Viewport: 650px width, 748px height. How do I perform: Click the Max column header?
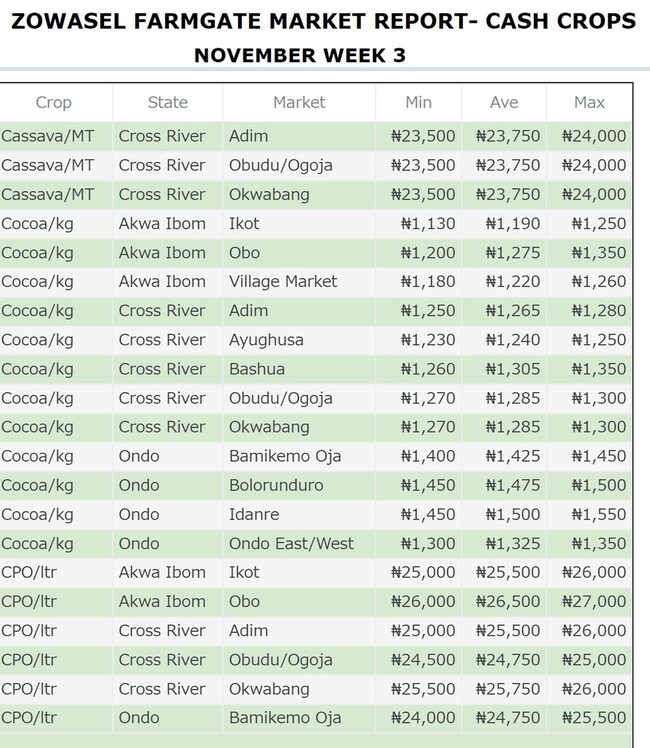(x=590, y=102)
